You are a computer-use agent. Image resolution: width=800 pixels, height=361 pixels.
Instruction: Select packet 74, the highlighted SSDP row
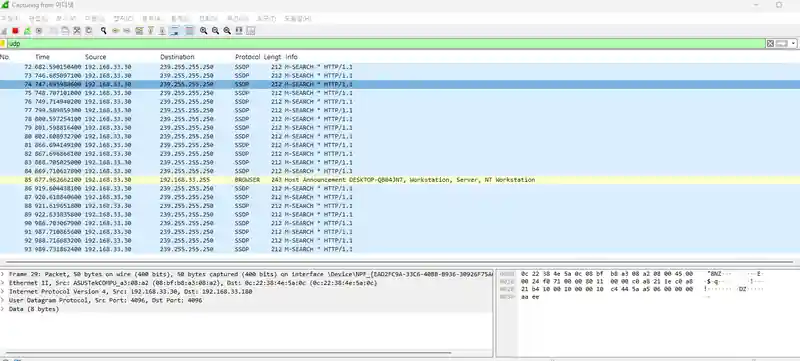pos(400,84)
